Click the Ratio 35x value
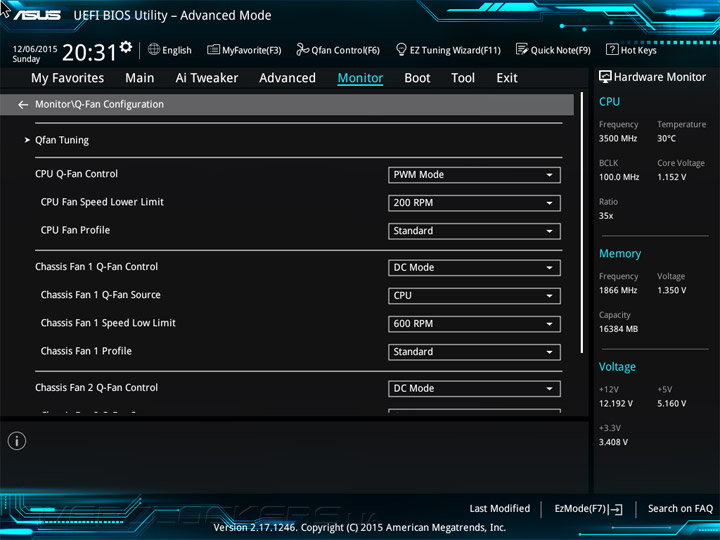 (x=606, y=215)
